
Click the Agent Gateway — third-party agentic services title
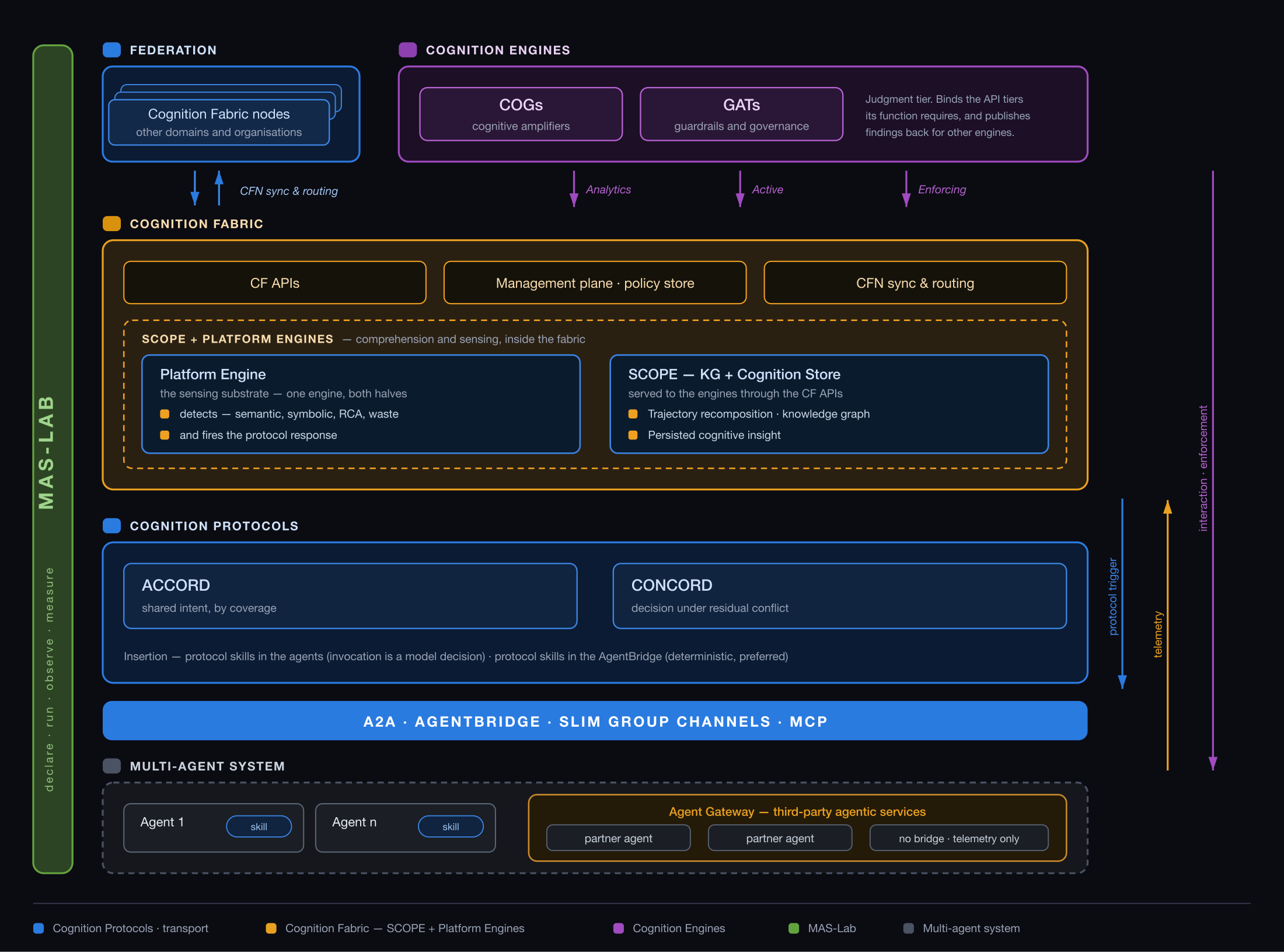coord(797,811)
